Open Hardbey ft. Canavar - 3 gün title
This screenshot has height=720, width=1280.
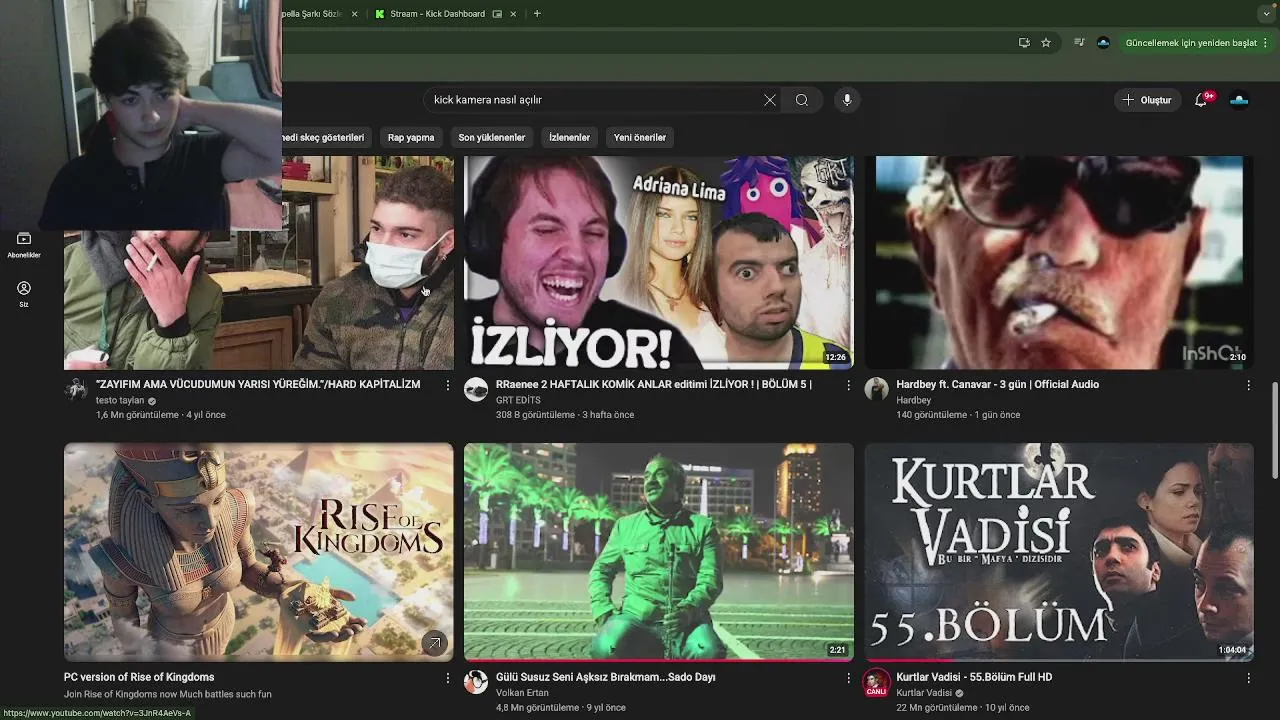(997, 385)
